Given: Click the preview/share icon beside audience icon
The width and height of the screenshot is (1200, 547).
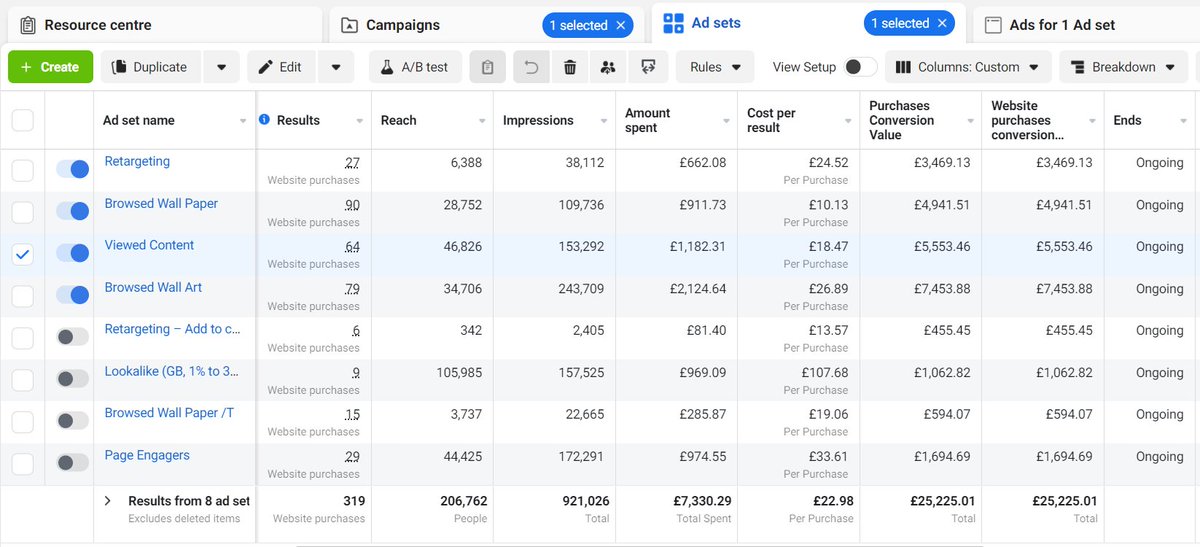Looking at the screenshot, I should [x=648, y=67].
